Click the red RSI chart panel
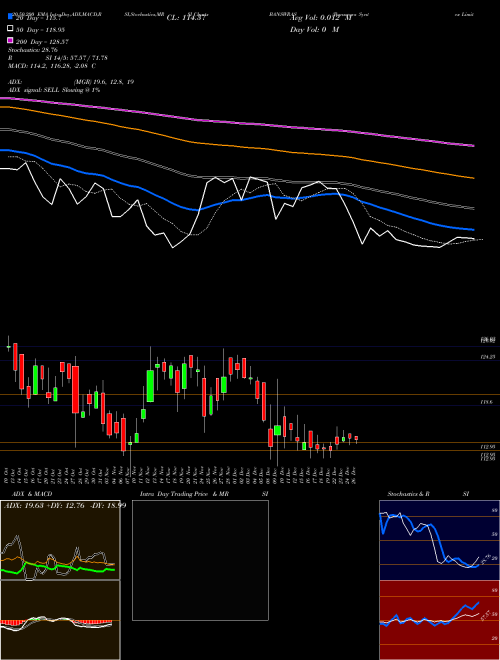This screenshot has height=660, width=500. (x=439, y=620)
